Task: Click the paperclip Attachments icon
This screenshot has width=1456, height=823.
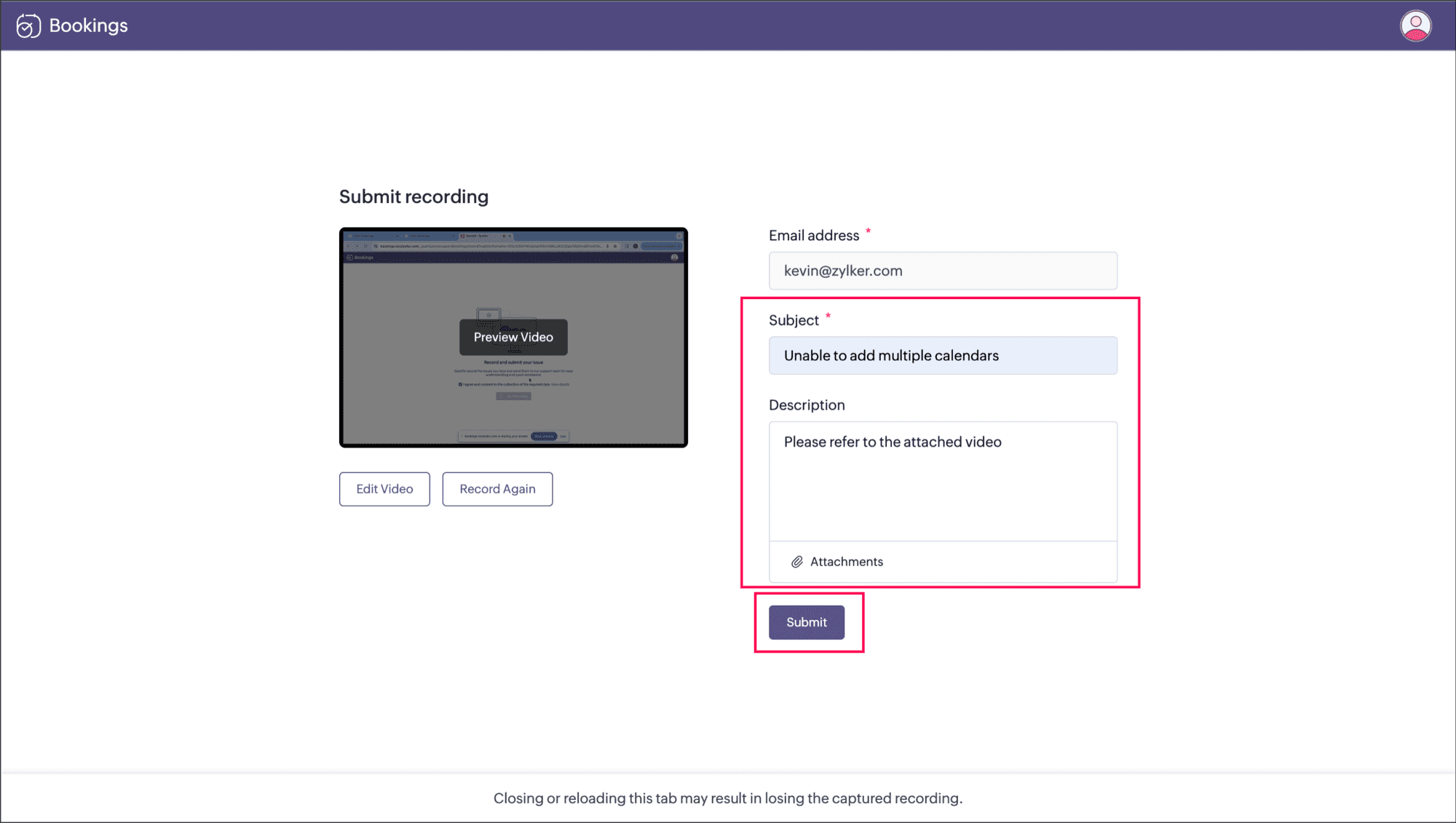Action: [797, 562]
